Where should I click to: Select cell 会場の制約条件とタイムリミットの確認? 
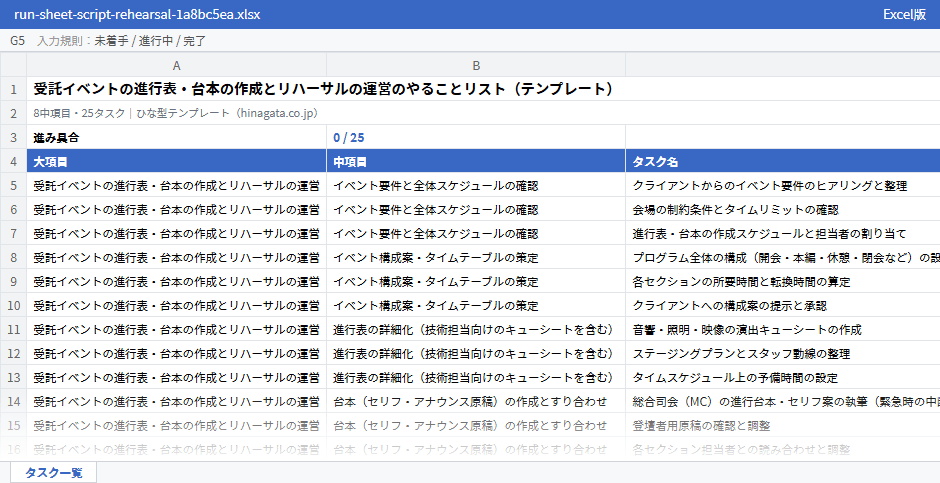click(783, 209)
